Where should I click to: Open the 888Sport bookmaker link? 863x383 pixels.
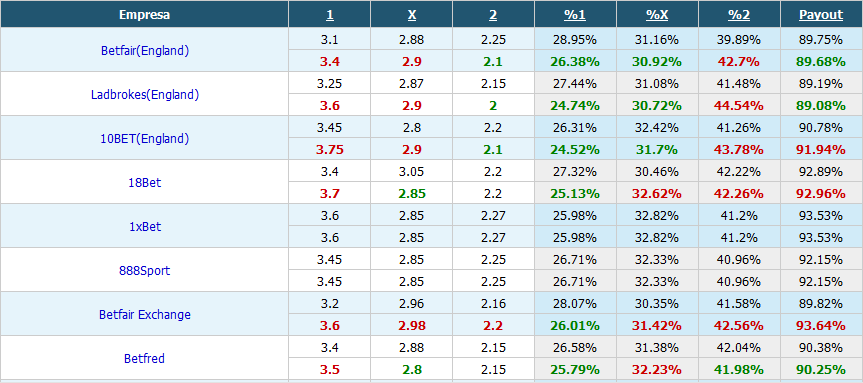tap(145, 270)
